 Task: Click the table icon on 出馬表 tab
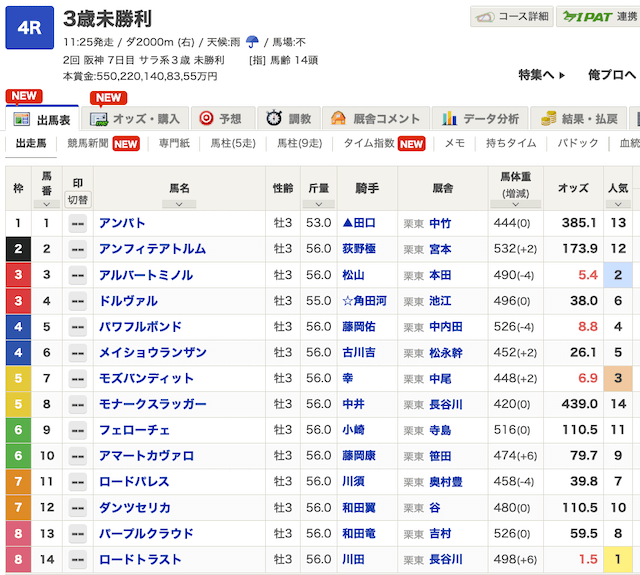pyautogui.click(x=21, y=119)
